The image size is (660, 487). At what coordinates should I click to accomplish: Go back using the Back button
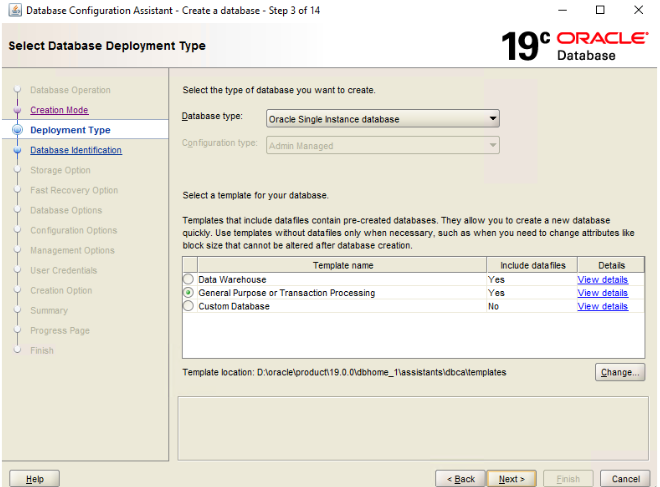(x=460, y=479)
